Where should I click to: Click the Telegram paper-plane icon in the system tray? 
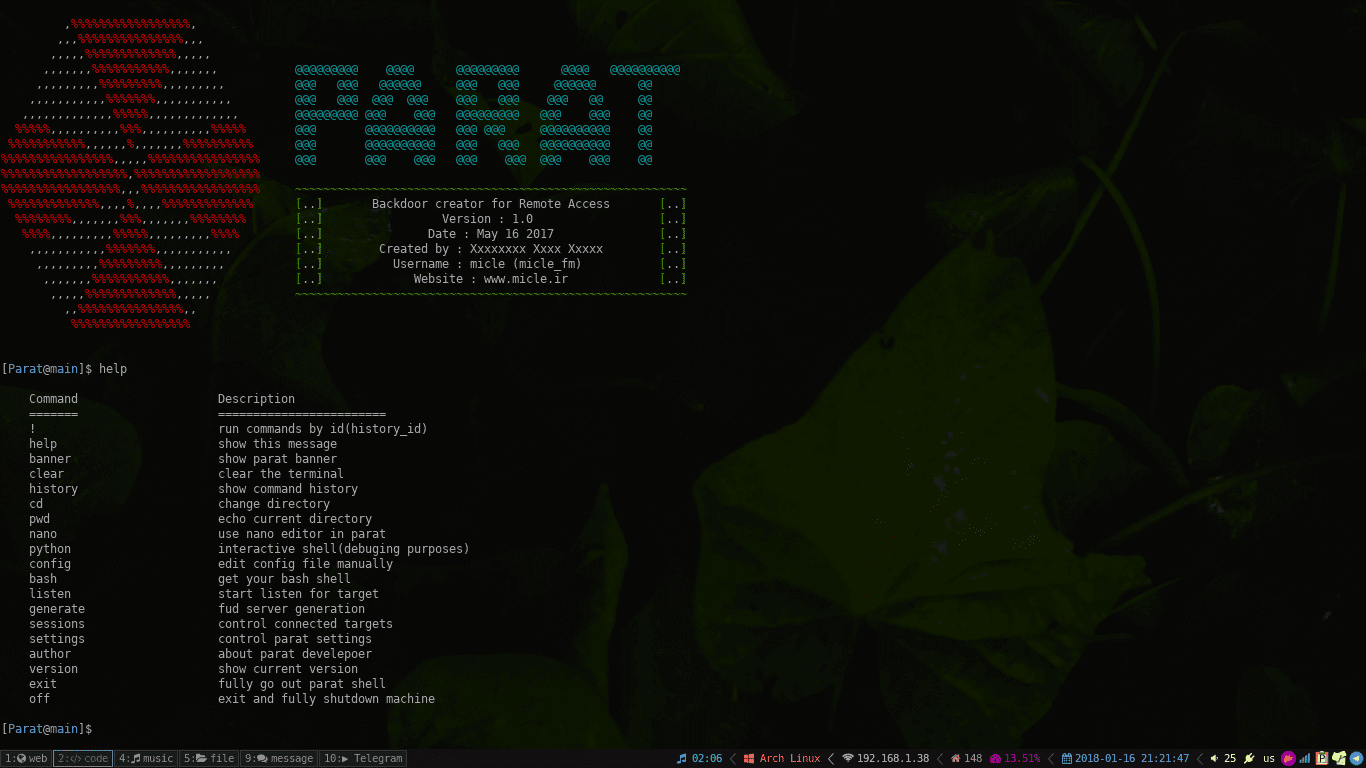(x=1357, y=758)
